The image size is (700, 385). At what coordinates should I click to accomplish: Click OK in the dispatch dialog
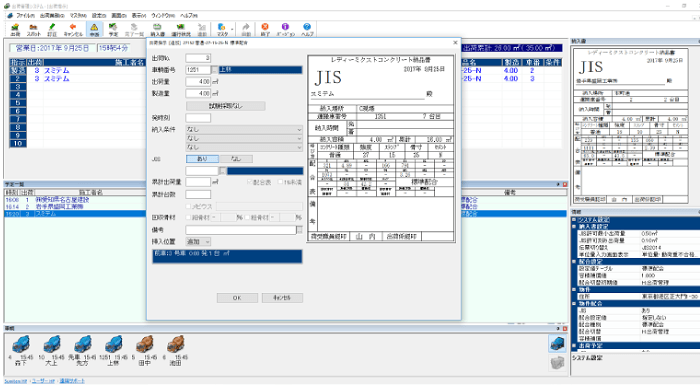pos(237,298)
